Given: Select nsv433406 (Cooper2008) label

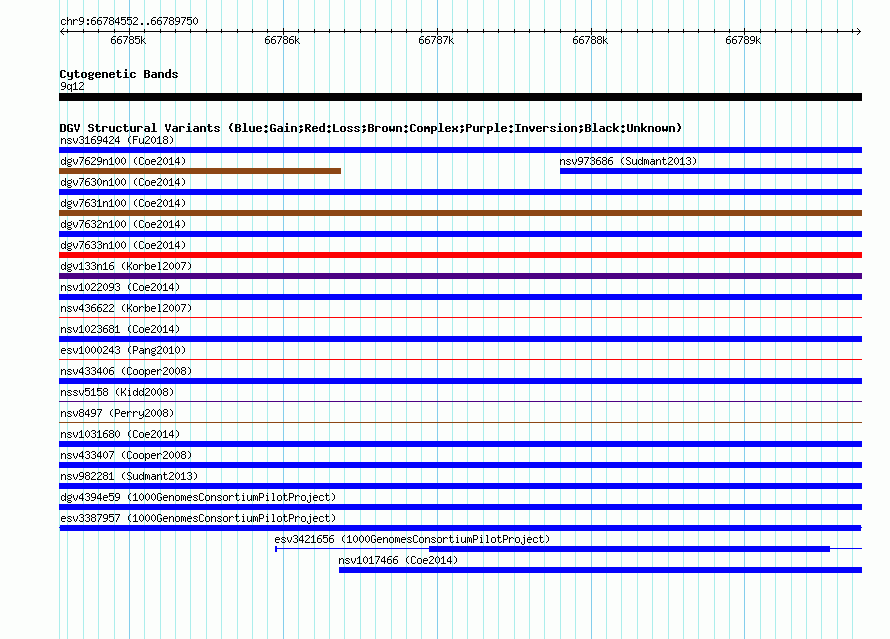Looking at the screenshot, I should 126,371.
